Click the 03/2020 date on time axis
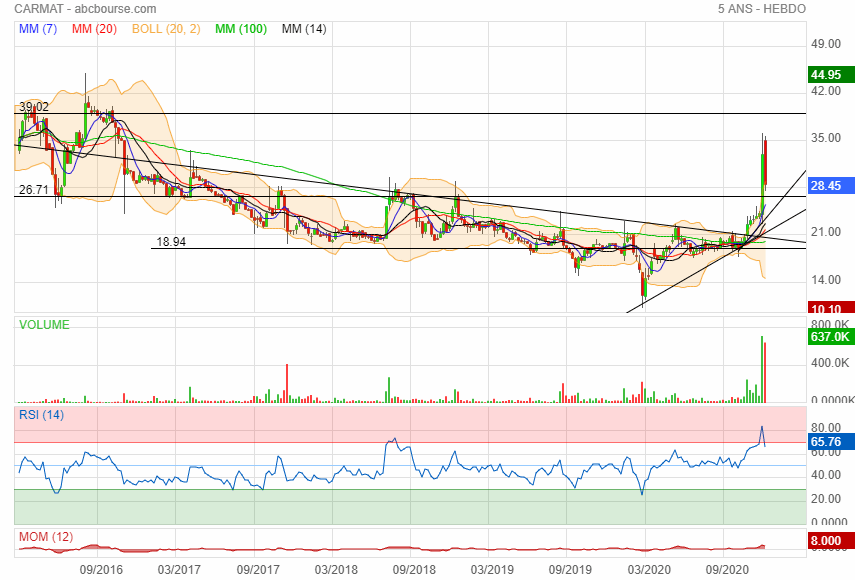Image resolution: width=855 pixels, height=580 pixels. tap(647, 569)
